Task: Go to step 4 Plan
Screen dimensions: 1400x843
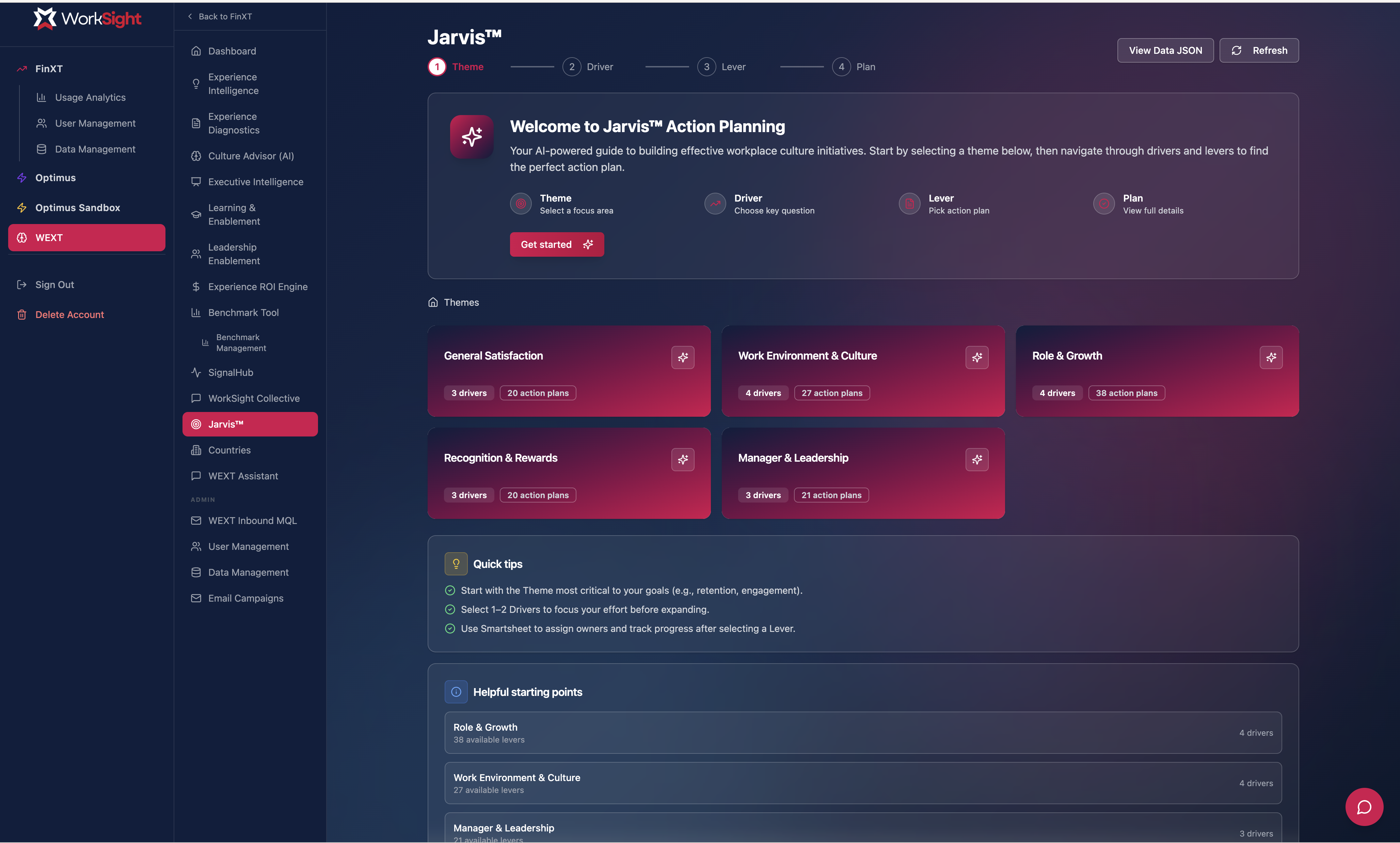Action: (854, 67)
